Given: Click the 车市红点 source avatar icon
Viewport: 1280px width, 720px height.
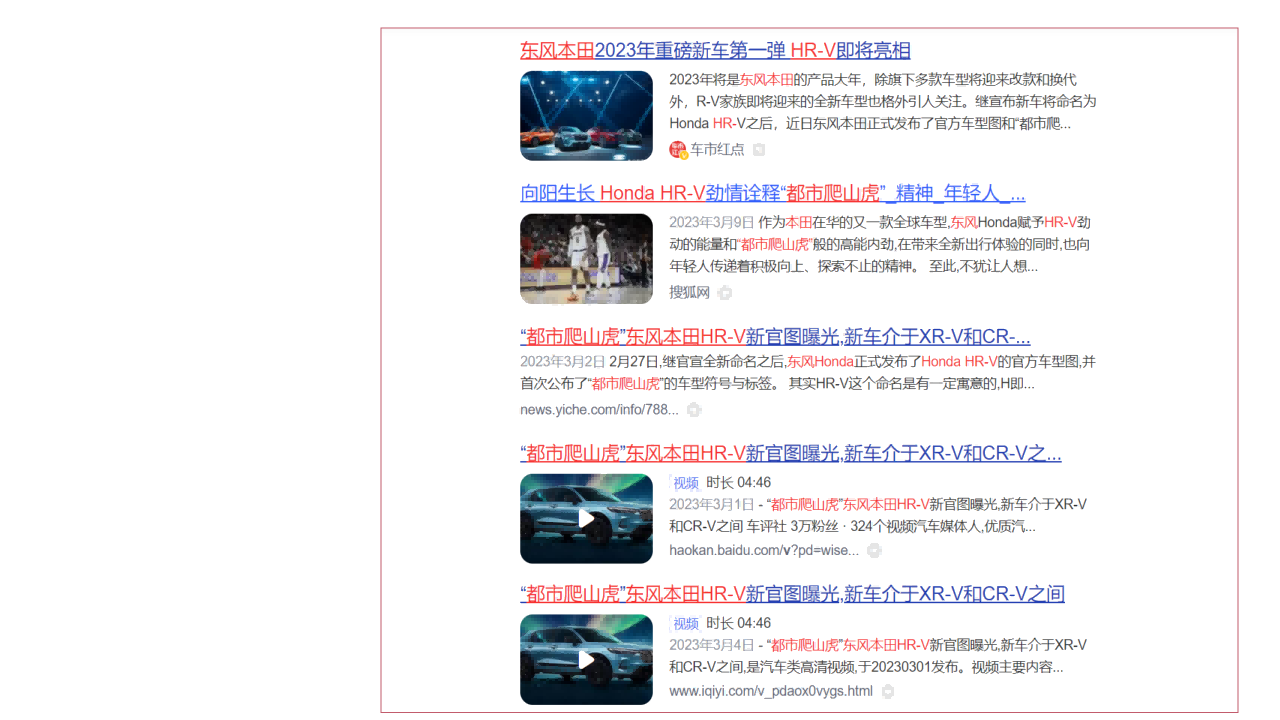Looking at the screenshot, I should coord(678,149).
